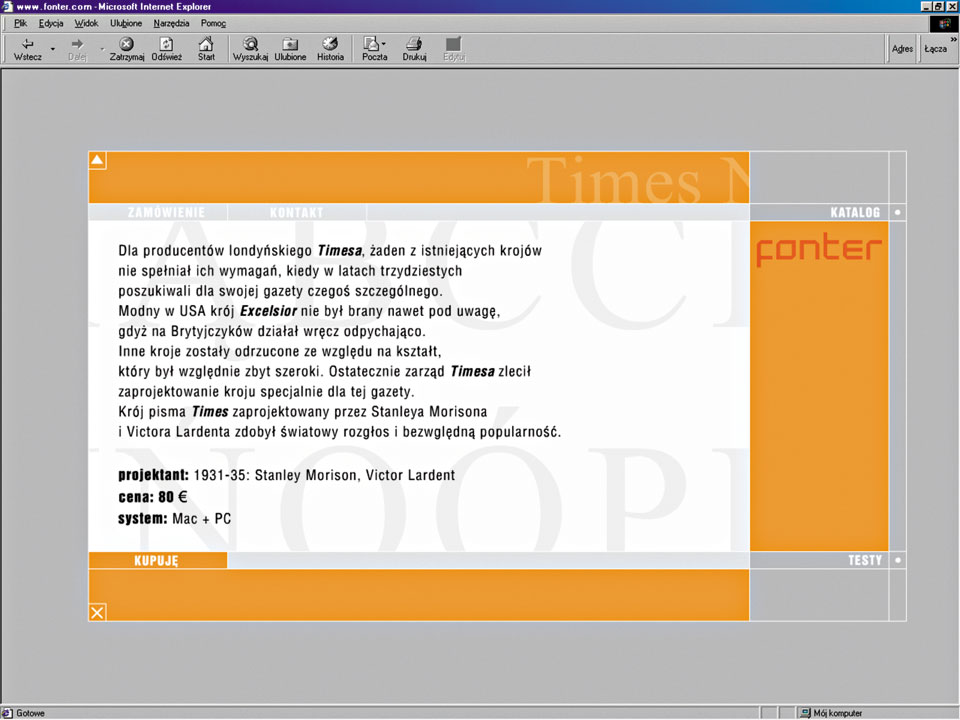Screen dimensions: 960x720
Task: Click the Zatrzymaj stop button
Action: [127, 49]
